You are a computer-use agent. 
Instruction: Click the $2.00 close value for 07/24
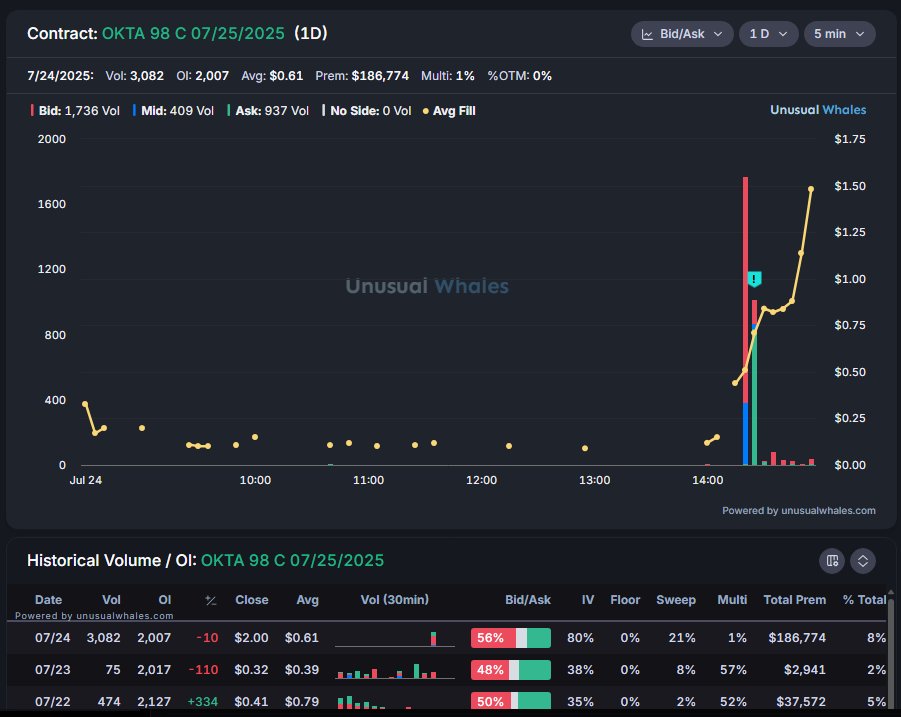(251, 638)
